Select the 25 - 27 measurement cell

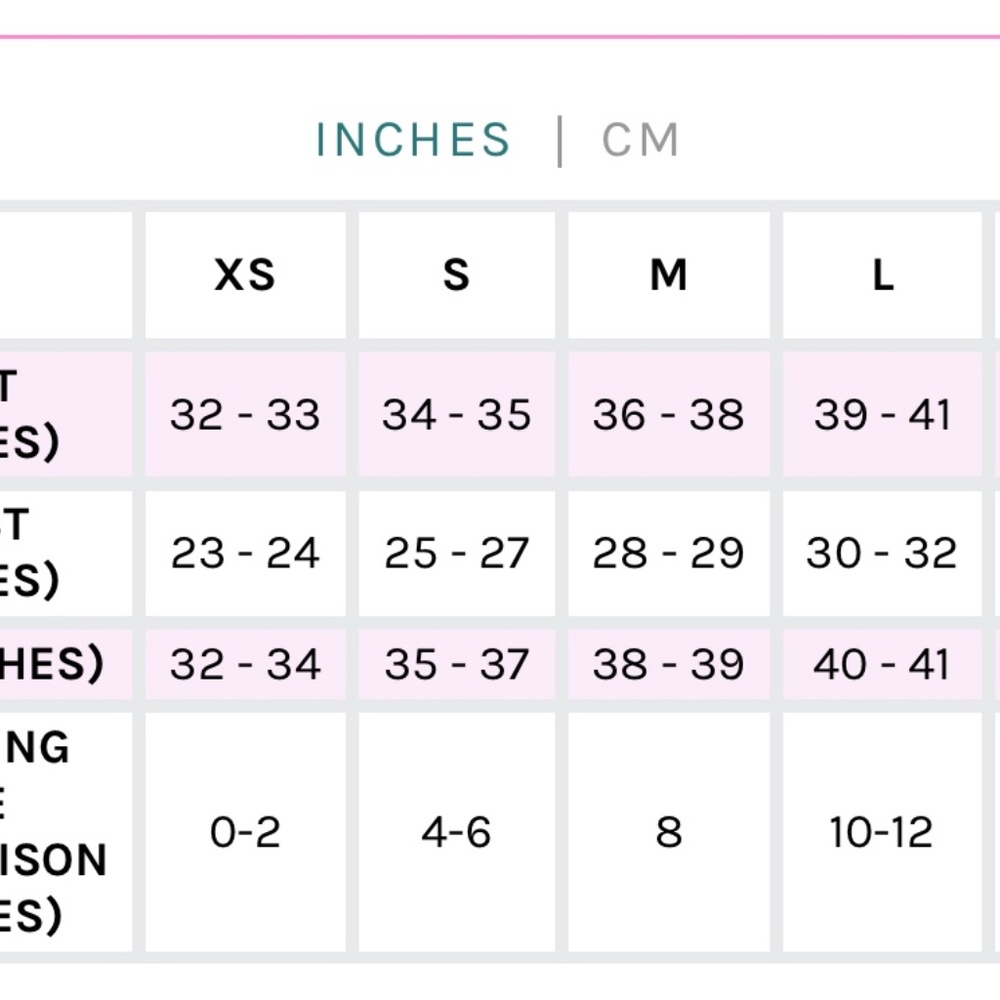457,553
